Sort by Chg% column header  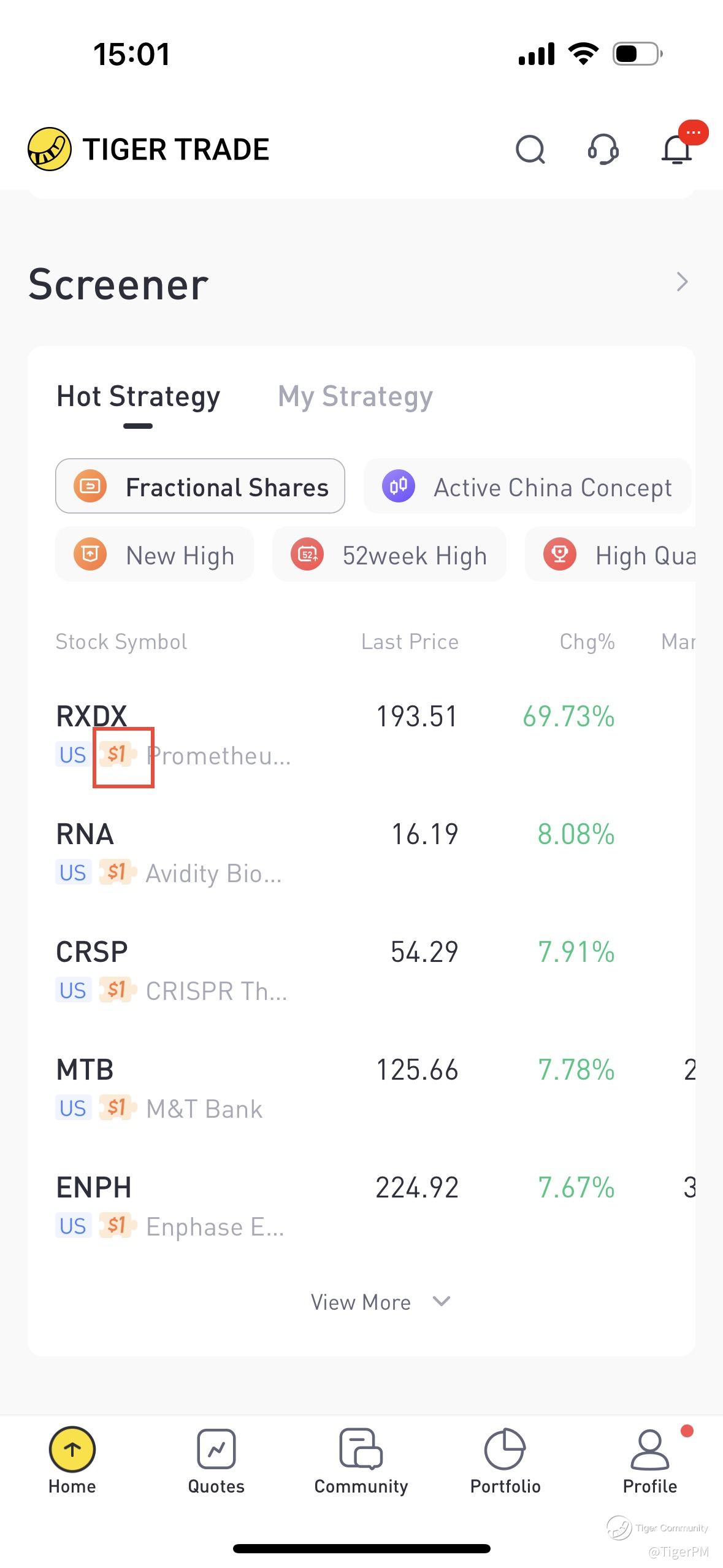(587, 642)
